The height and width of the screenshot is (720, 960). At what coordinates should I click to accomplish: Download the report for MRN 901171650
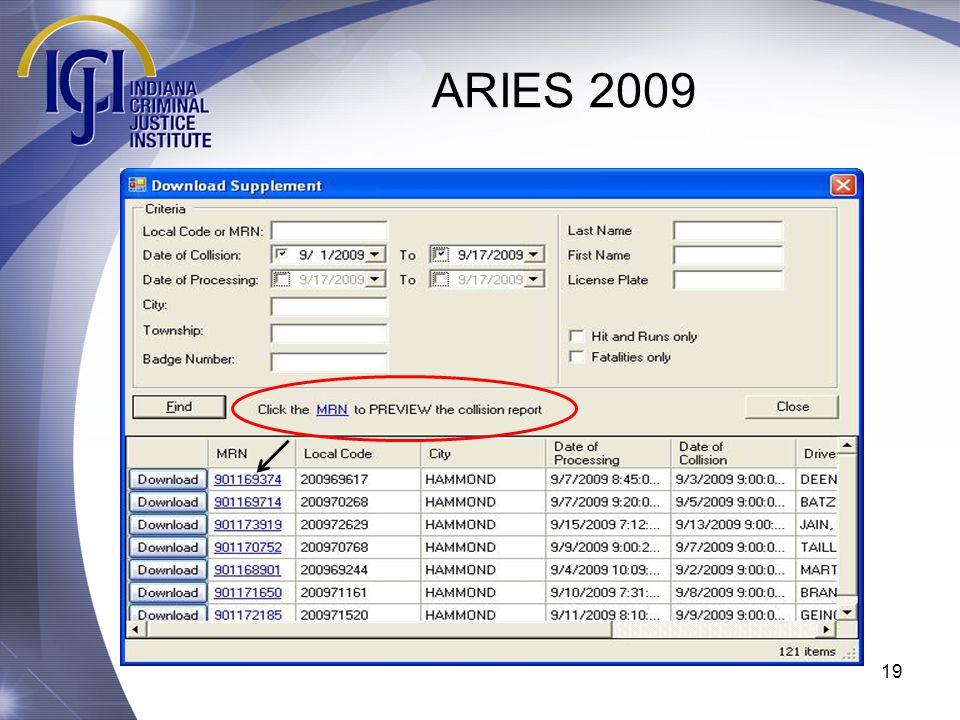168,593
